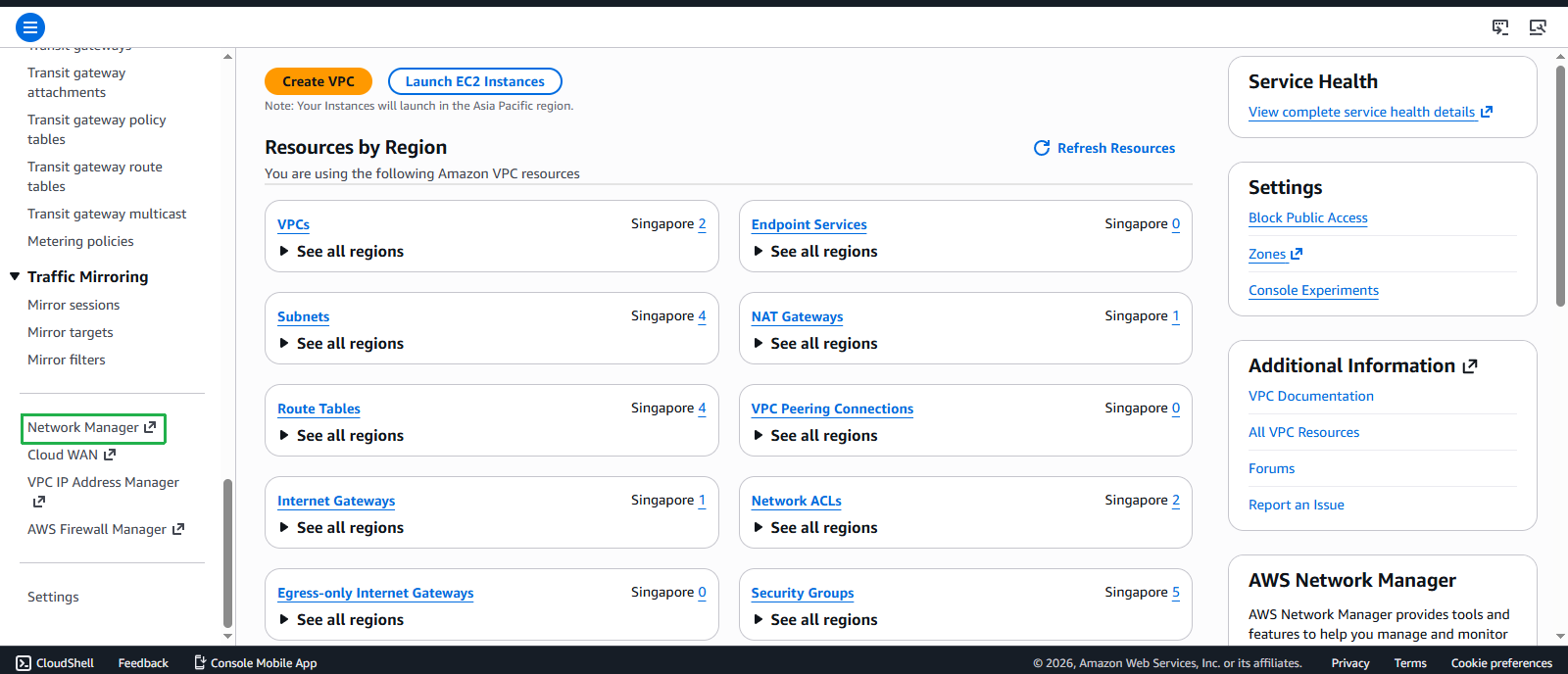Click Singapore count 5 for Security Groups

tap(1176, 592)
